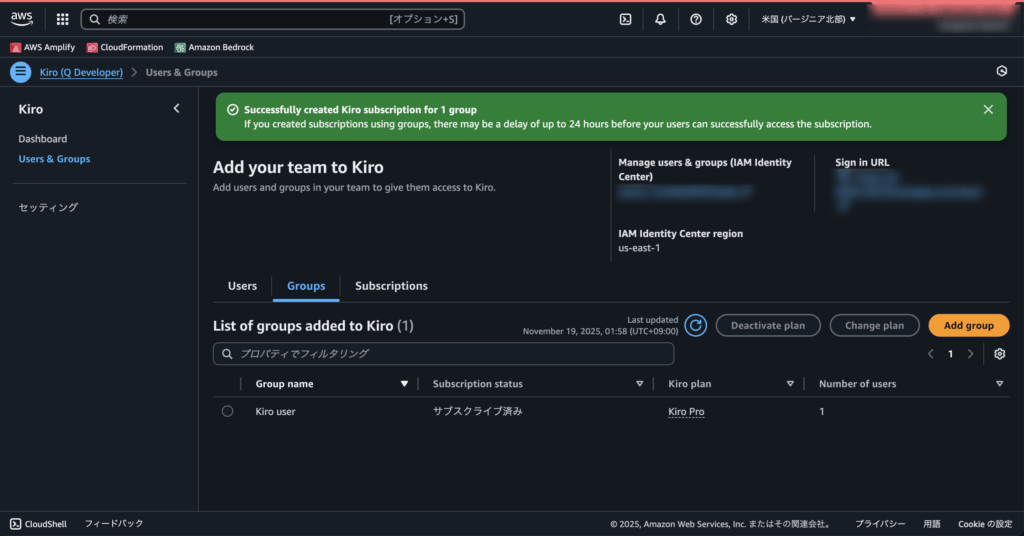The width and height of the screenshot is (1024, 536).
Task: Toggle the side navigation hamburger menu
Action: coord(20,72)
